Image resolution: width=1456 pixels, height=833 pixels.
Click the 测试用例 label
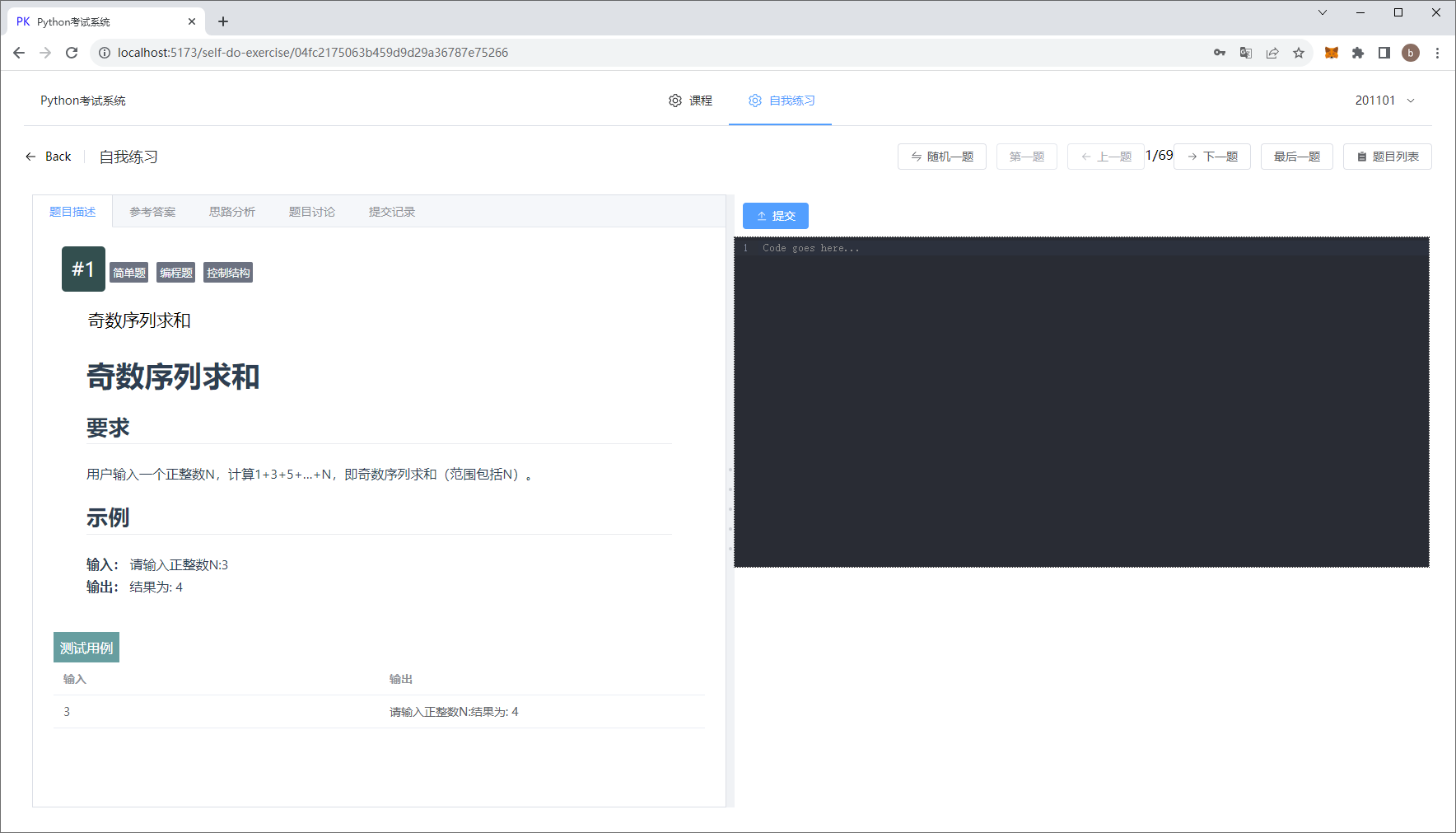86,648
